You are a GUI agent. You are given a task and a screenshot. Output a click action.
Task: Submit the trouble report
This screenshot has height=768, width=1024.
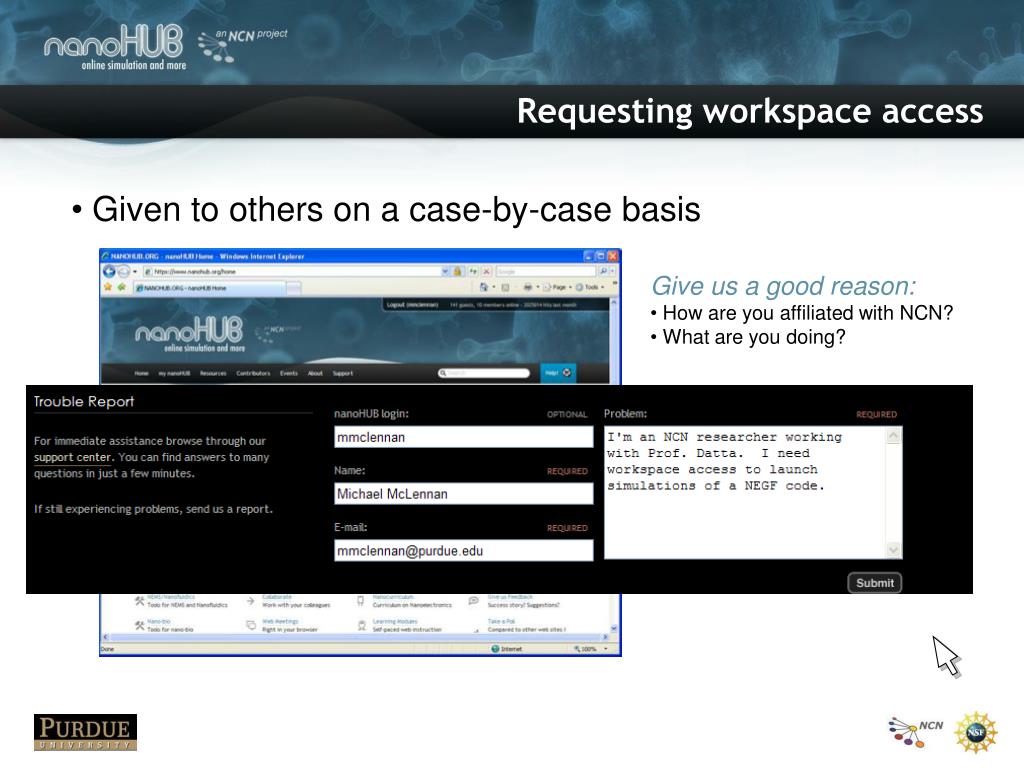pyautogui.click(x=875, y=583)
